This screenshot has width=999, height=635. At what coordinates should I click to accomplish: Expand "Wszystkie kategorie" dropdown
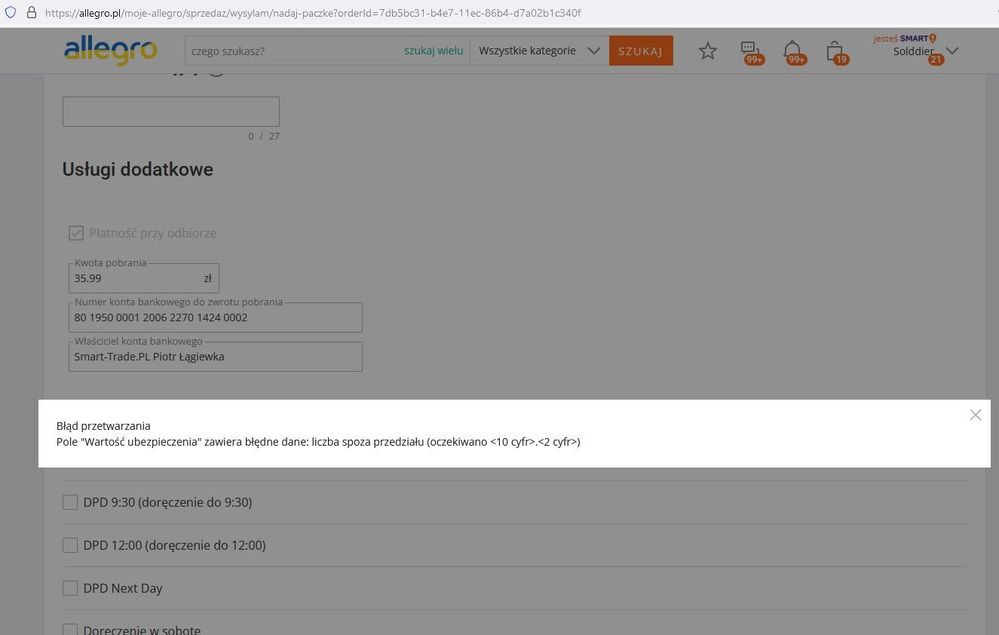pos(539,51)
